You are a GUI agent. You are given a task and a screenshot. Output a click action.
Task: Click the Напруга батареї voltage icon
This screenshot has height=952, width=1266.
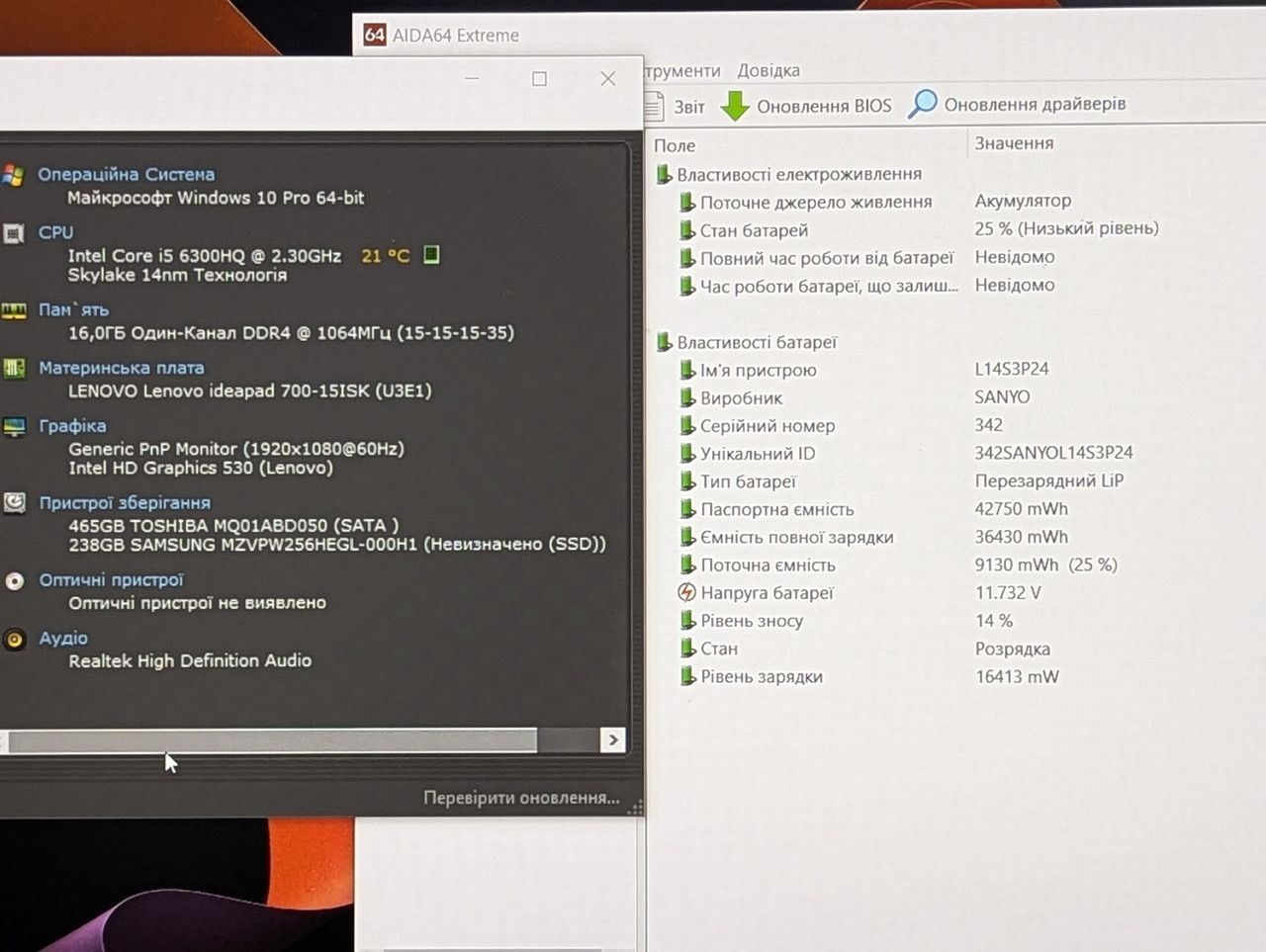point(686,592)
